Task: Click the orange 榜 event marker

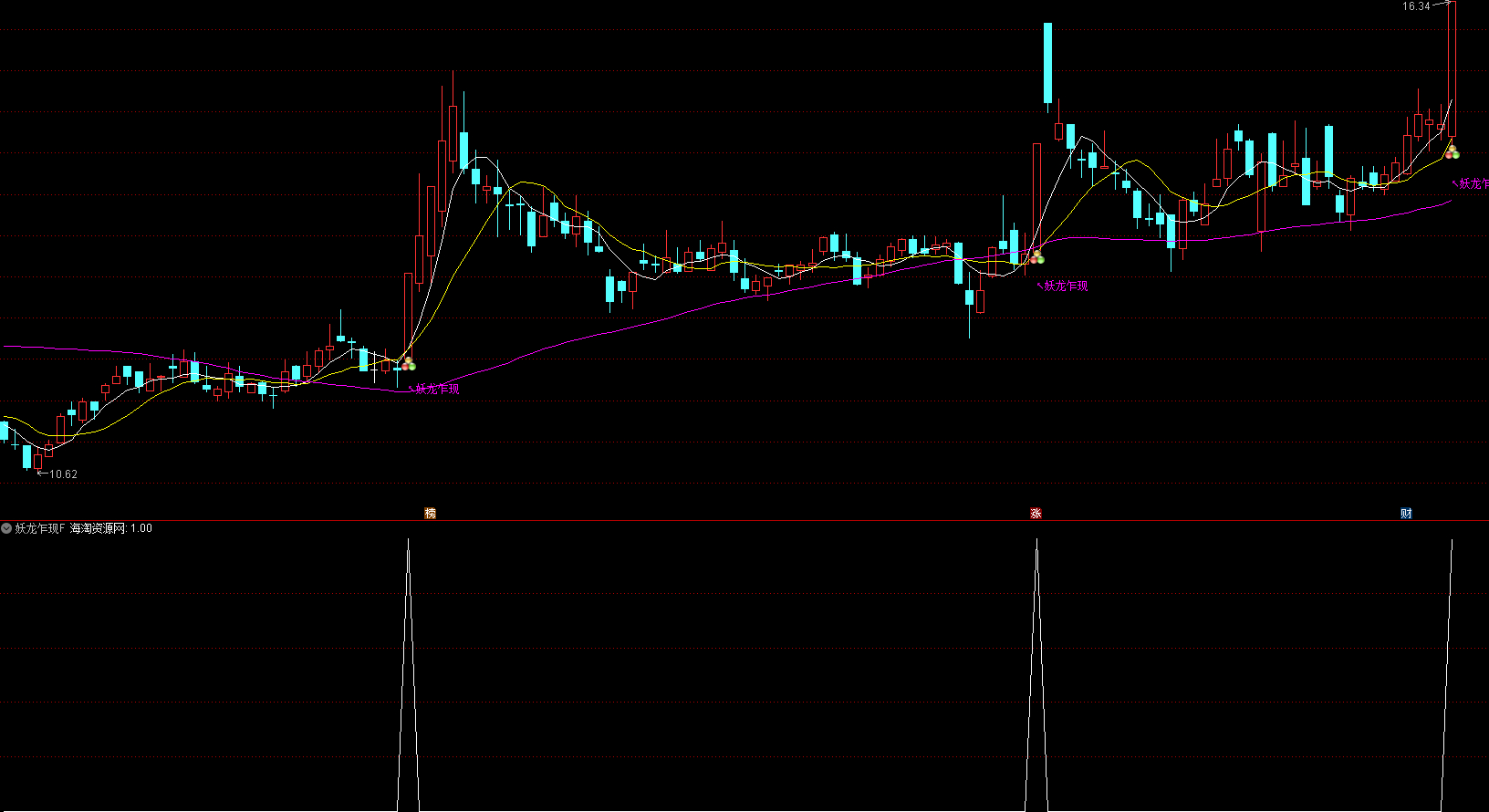Action: pyautogui.click(x=430, y=514)
